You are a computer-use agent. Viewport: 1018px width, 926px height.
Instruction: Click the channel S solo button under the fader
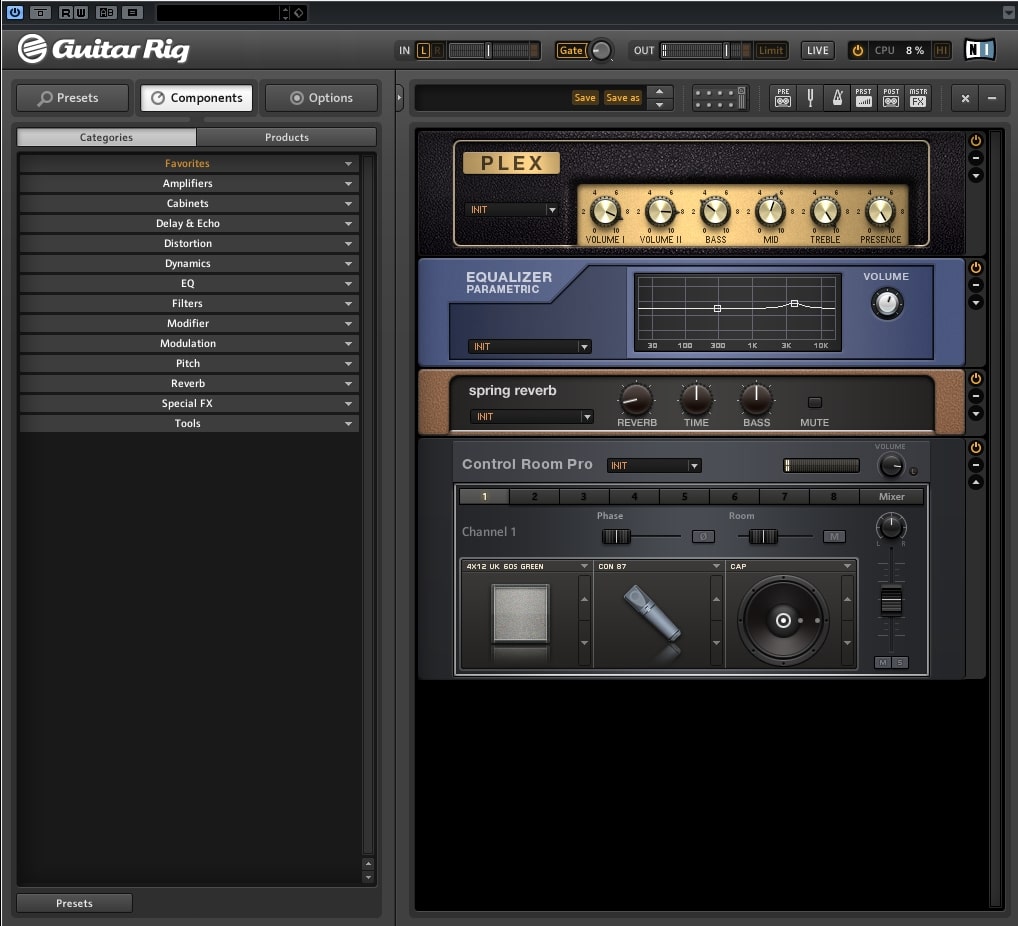click(900, 662)
